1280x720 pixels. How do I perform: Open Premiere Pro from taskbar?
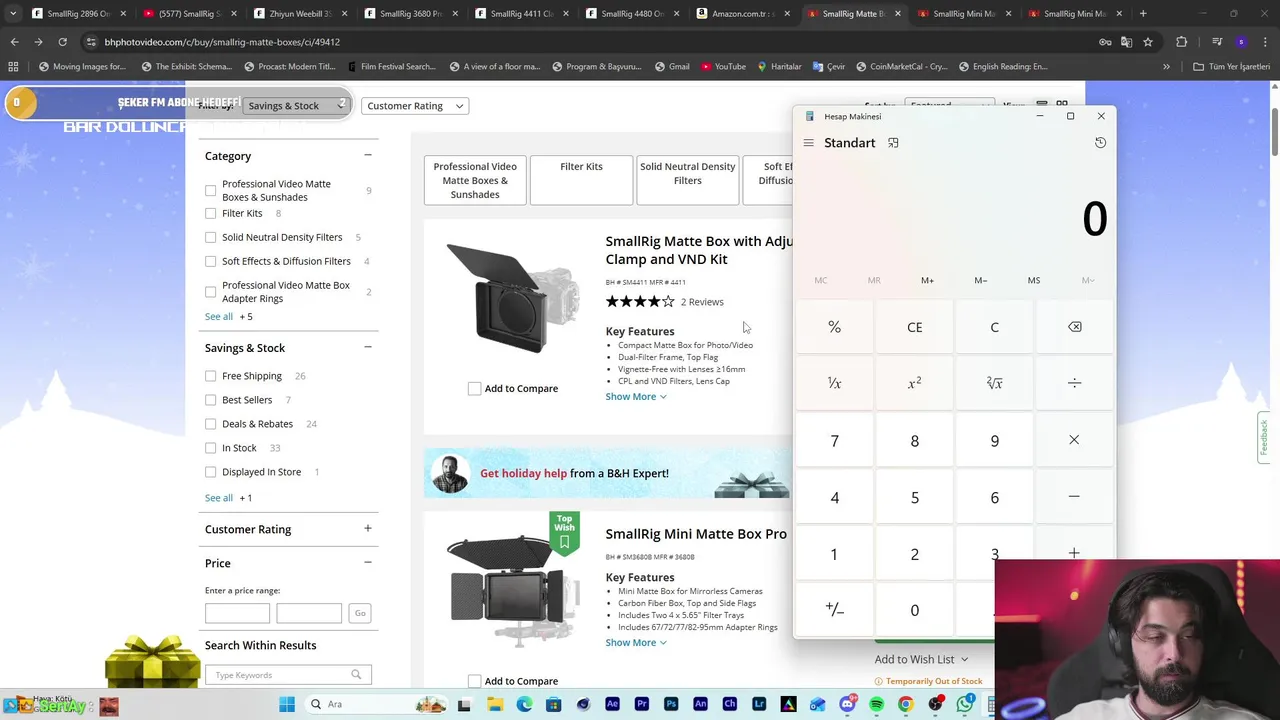[x=642, y=704]
